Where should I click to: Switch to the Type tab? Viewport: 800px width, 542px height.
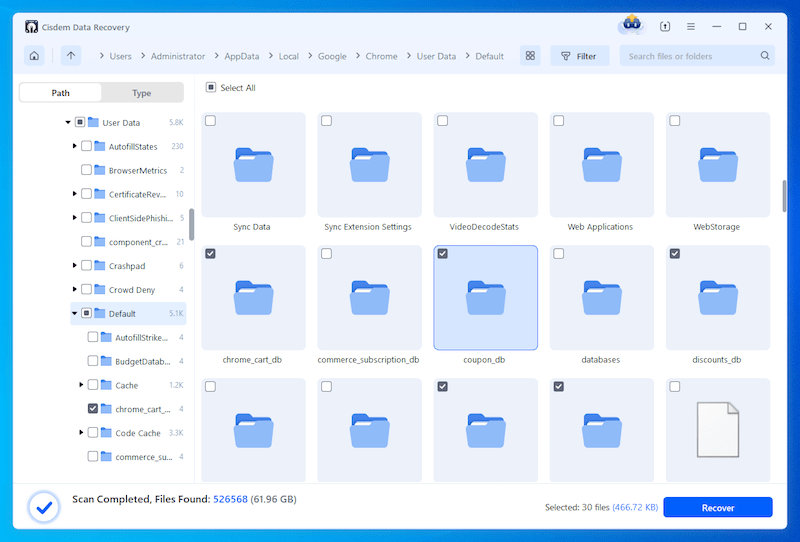[x=142, y=93]
